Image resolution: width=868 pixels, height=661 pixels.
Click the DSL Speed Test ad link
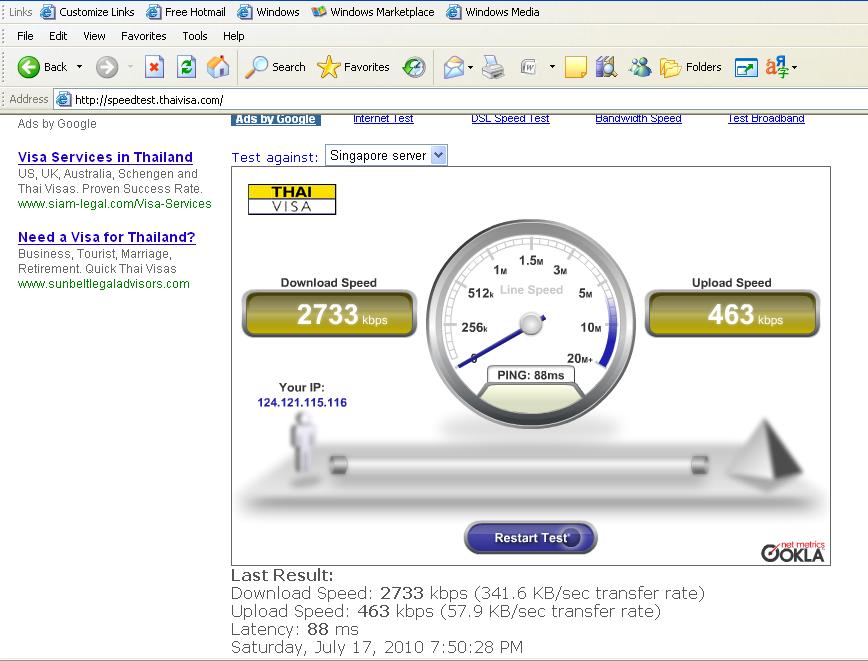click(x=510, y=118)
